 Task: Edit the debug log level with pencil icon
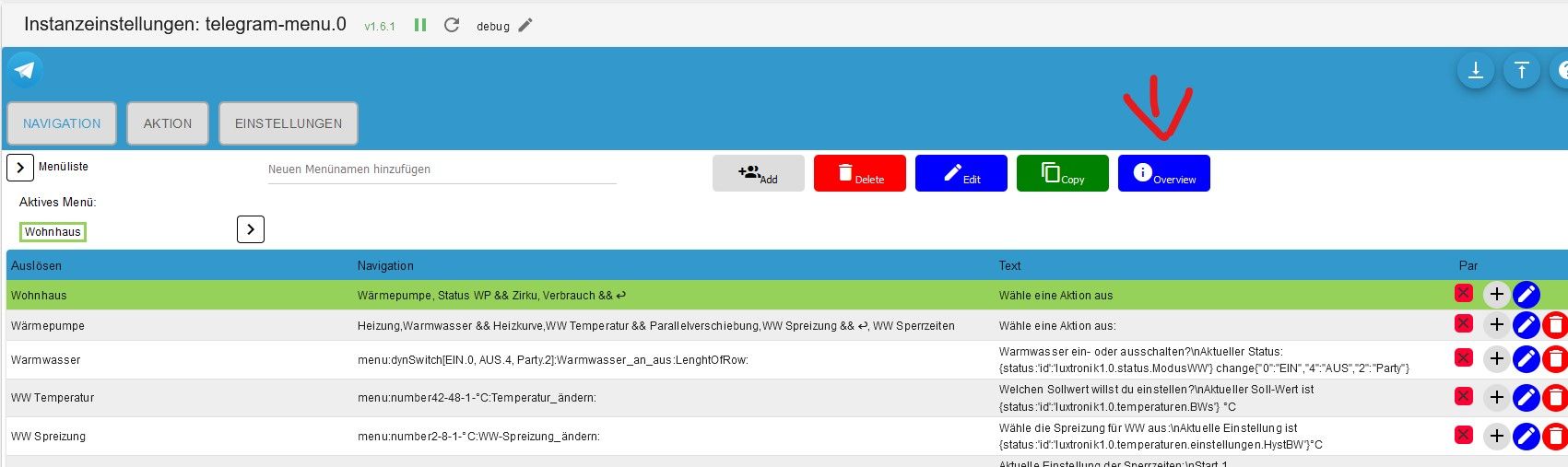pyautogui.click(x=525, y=26)
